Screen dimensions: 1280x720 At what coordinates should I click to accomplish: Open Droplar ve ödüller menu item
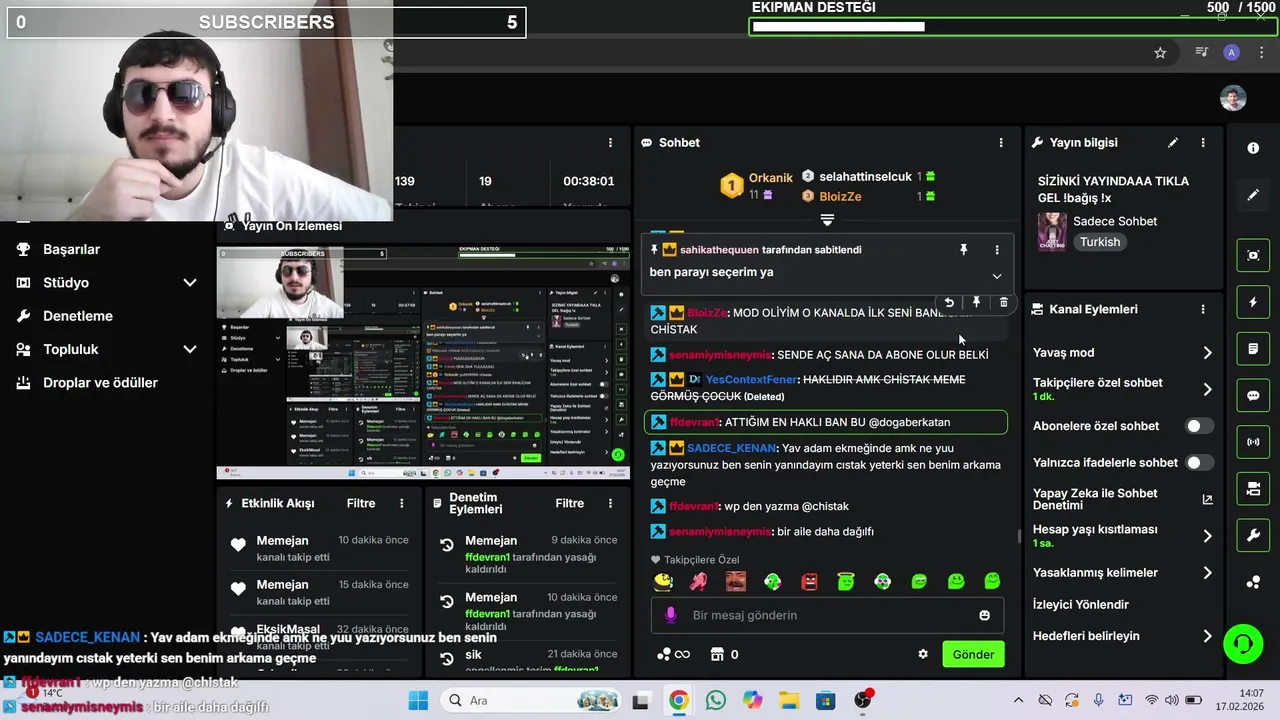point(100,383)
